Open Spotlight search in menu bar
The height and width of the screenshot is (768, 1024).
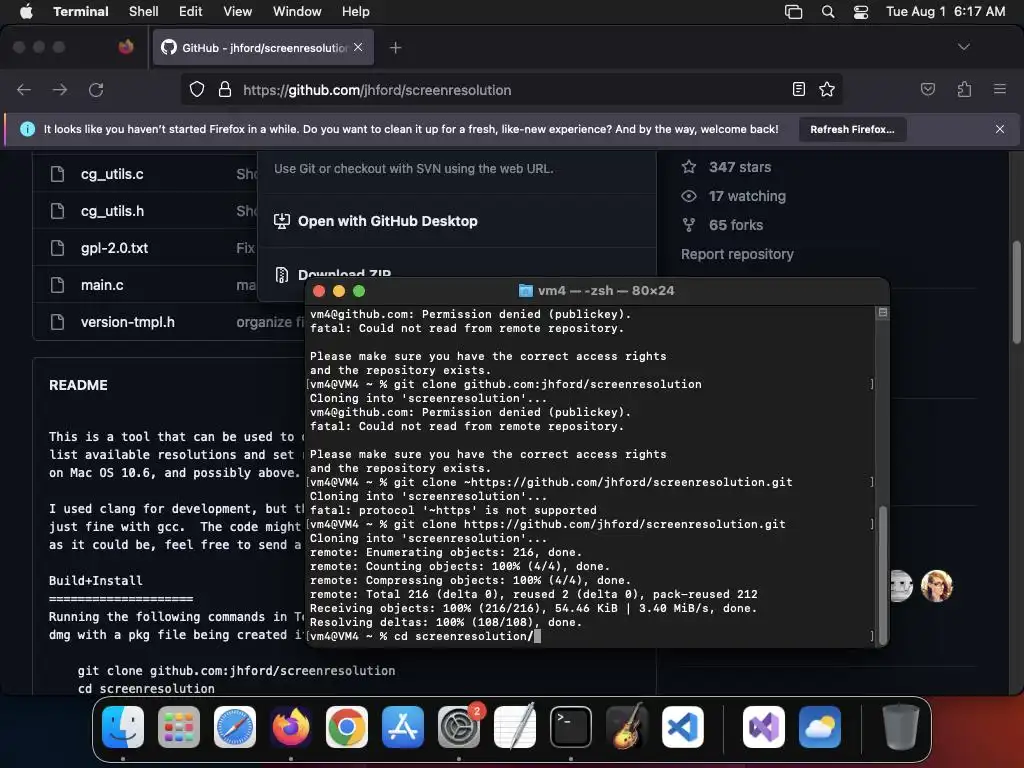[x=828, y=12]
